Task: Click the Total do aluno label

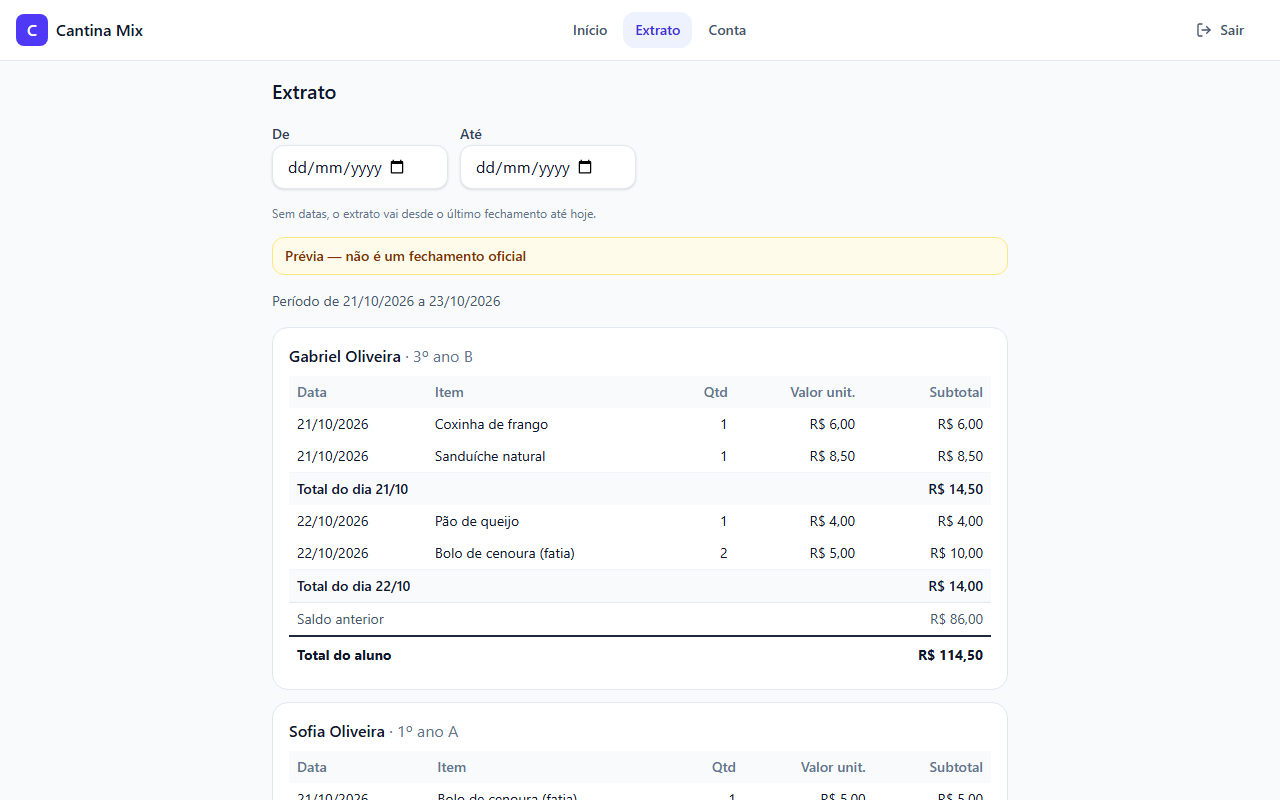Action: pos(344,655)
